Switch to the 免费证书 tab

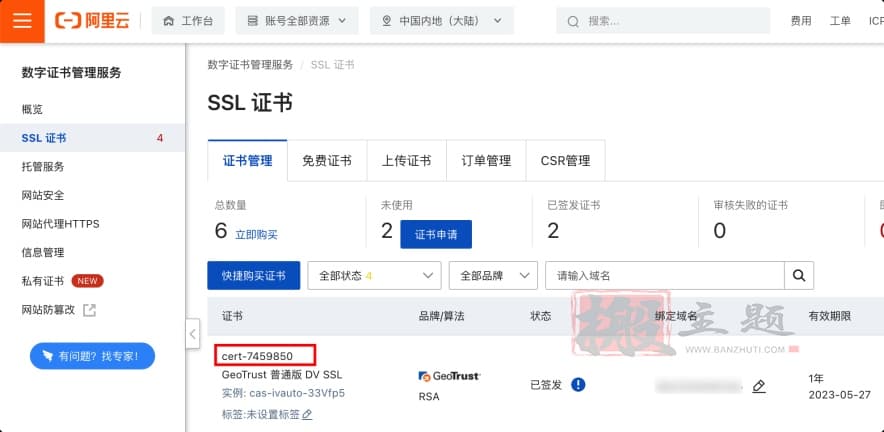coord(327,160)
